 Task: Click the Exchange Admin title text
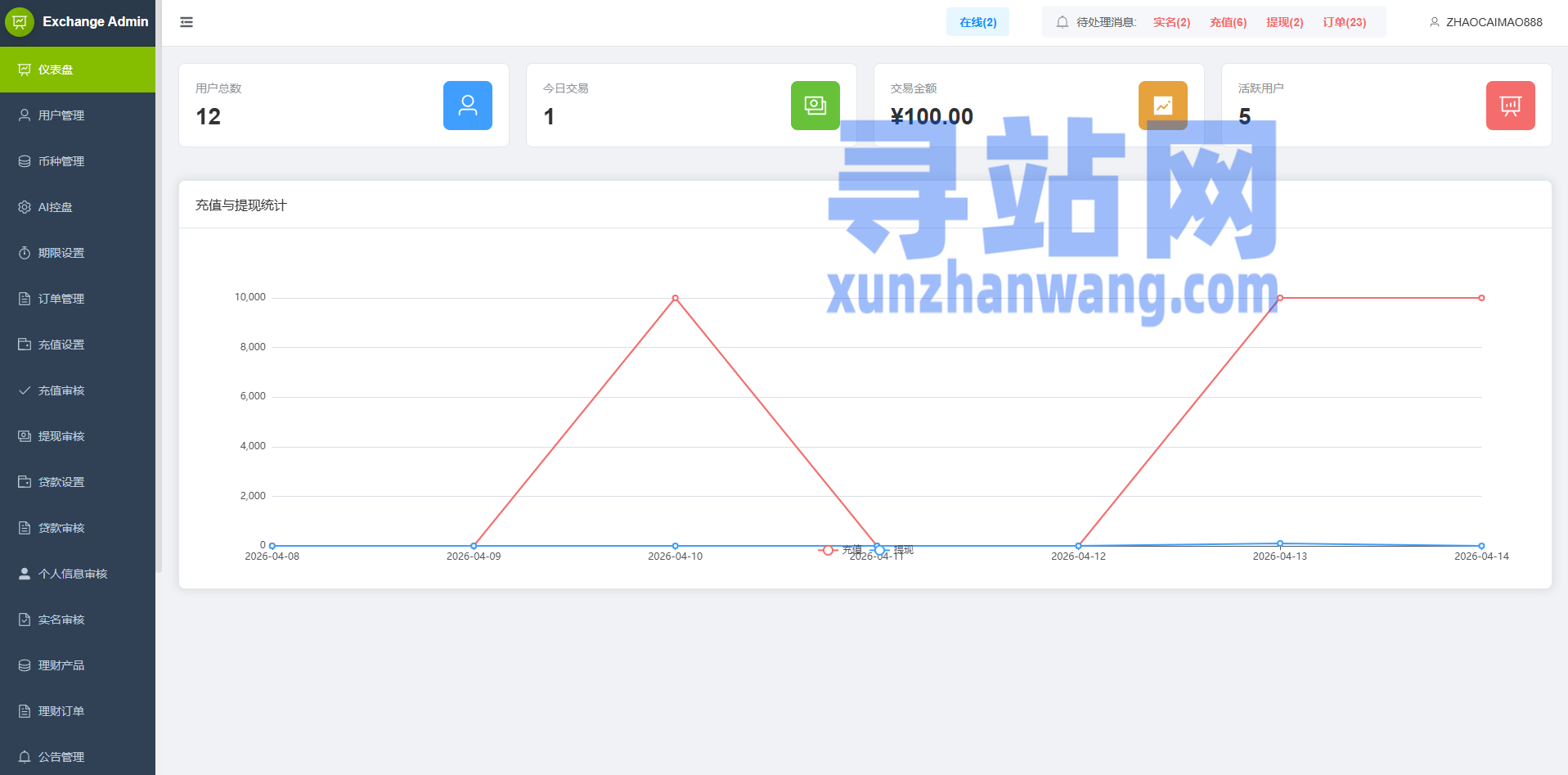point(96,21)
